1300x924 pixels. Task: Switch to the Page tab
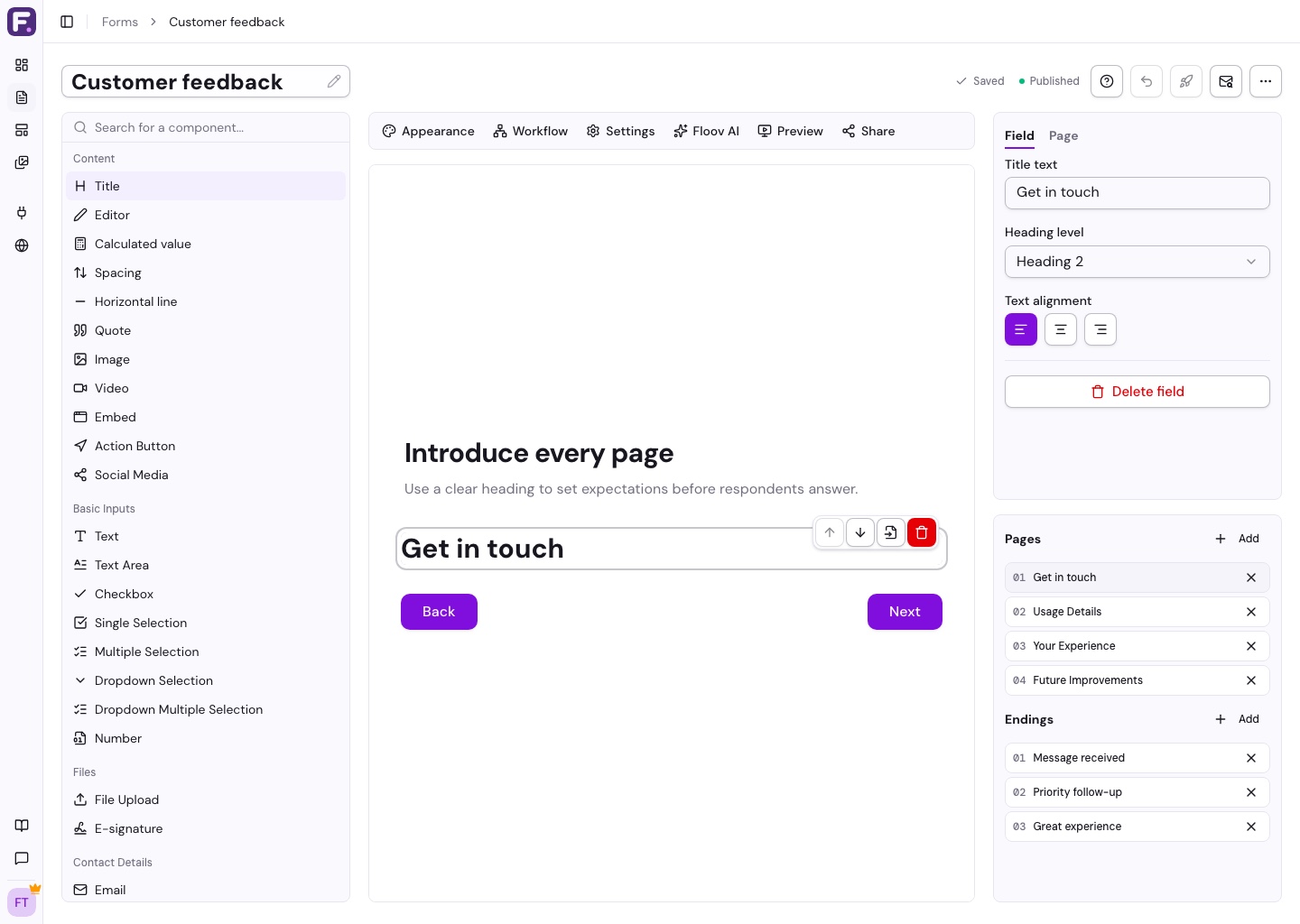pyautogui.click(x=1063, y=135)
